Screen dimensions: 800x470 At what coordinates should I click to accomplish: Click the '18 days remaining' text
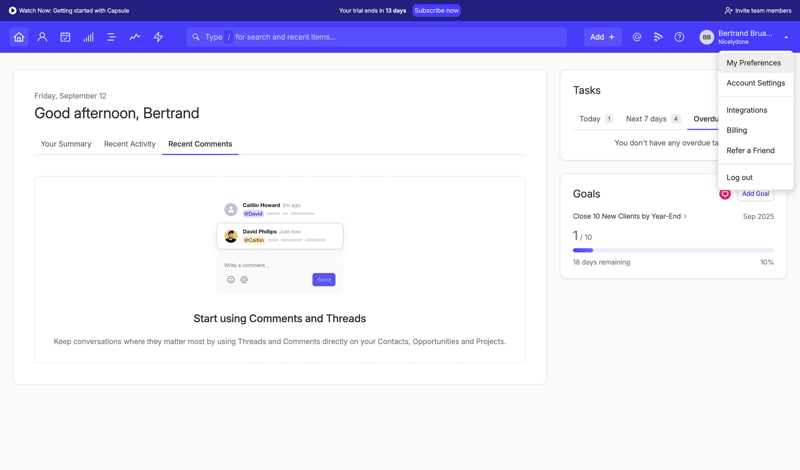point(601,262)
